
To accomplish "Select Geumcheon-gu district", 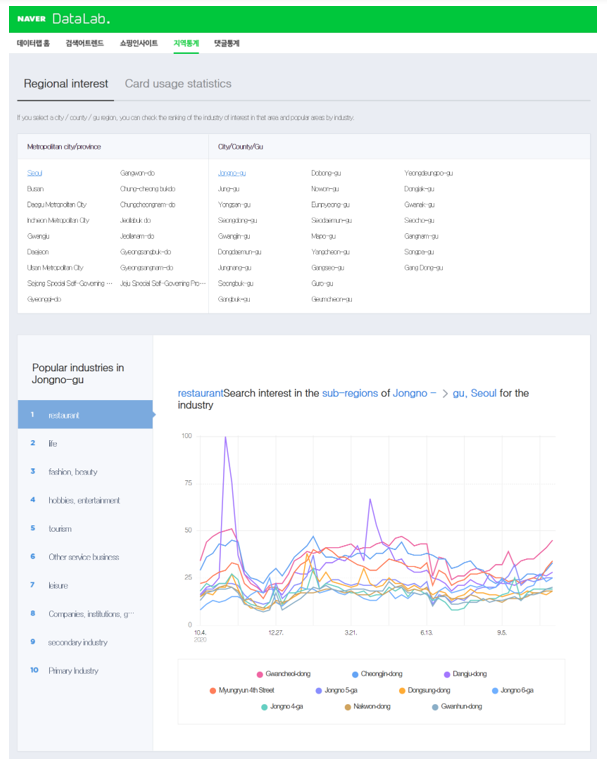I will tap(332, 299).
